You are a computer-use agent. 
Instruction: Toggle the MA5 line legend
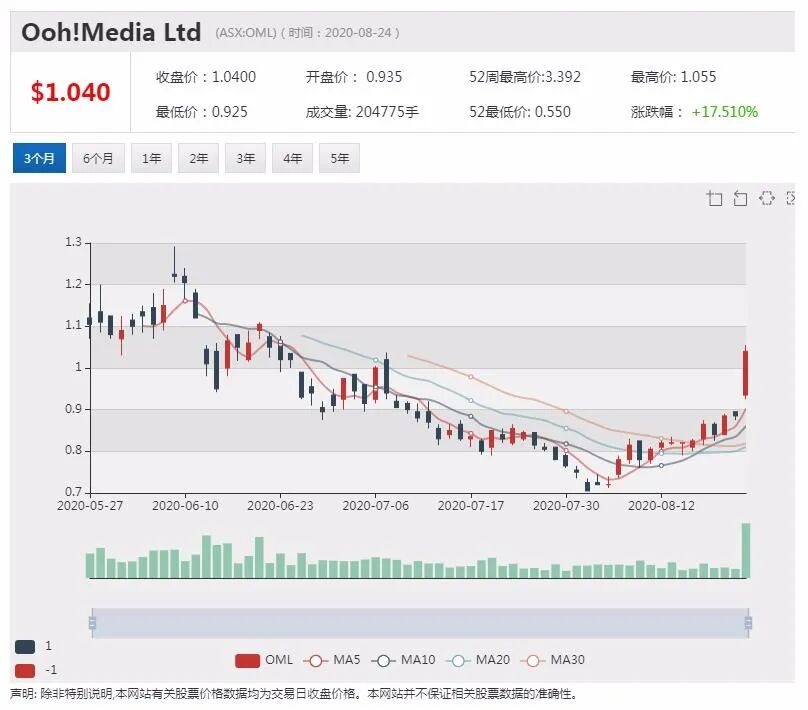click(332, 661)
